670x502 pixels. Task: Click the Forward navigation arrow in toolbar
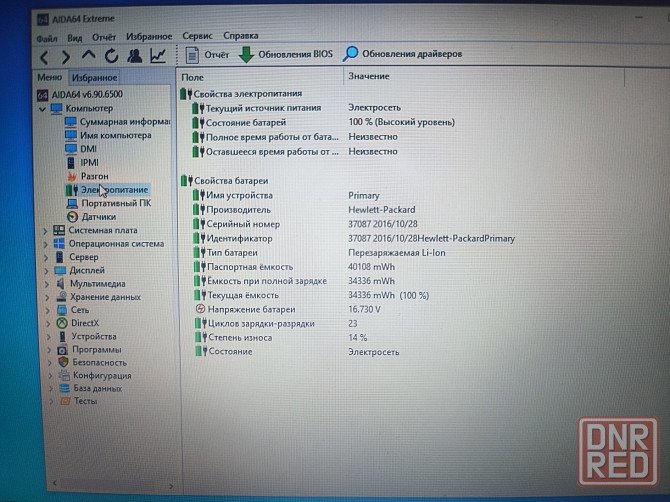click(66, 56)
